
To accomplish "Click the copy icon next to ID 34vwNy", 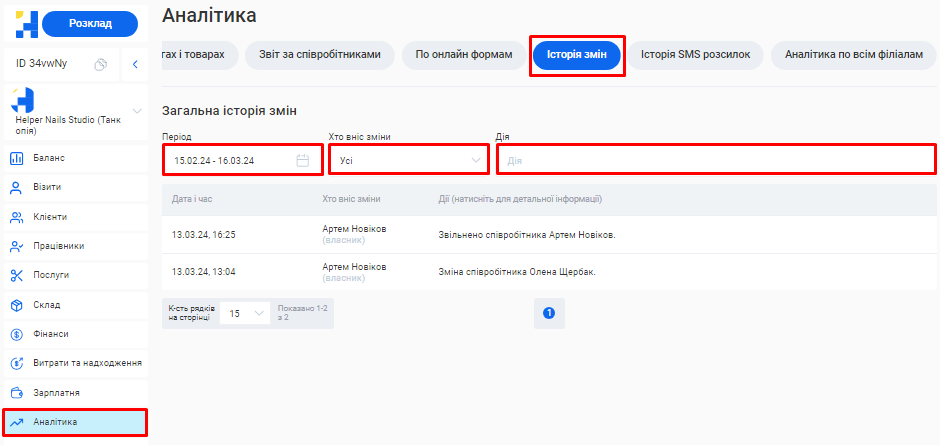I will click(100, 65).
